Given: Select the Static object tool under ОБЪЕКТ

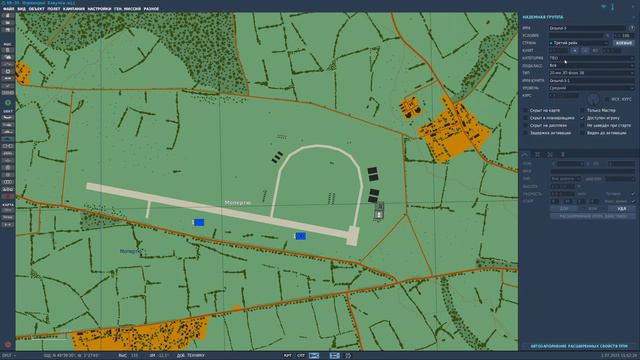Looking at the screenshot, I should 8,146.
